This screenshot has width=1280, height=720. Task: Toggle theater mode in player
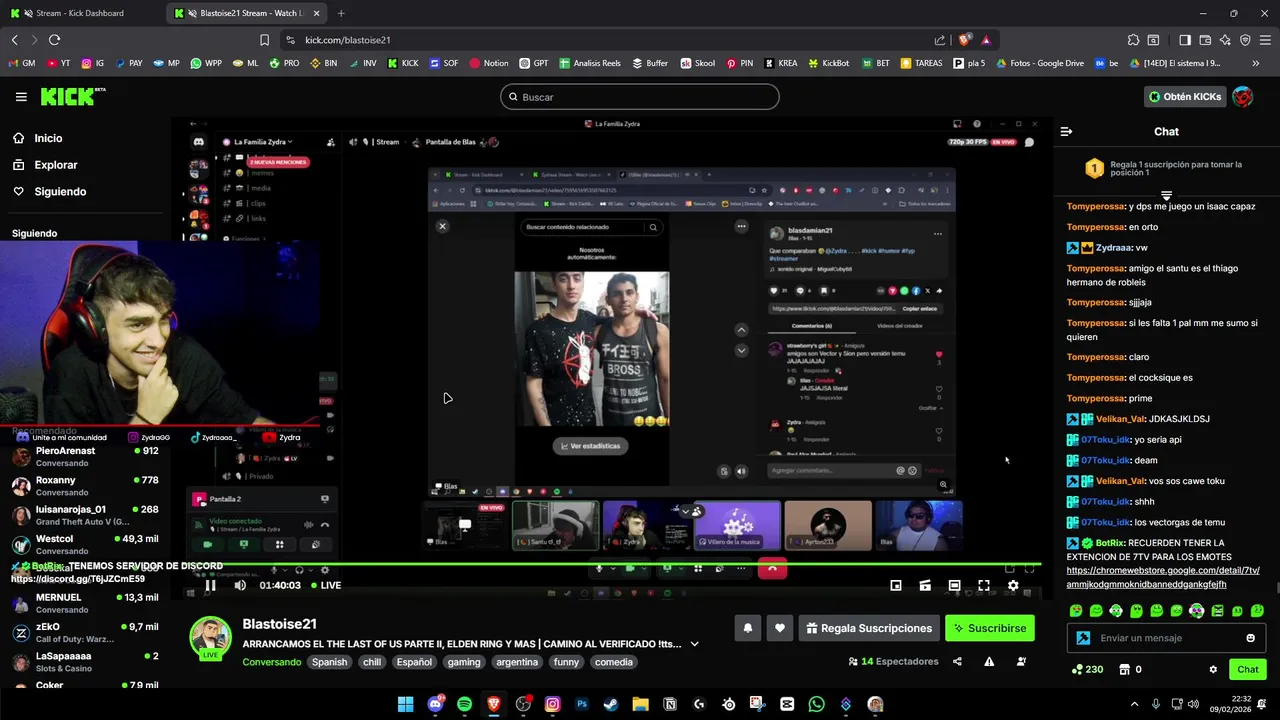[955, 585]
